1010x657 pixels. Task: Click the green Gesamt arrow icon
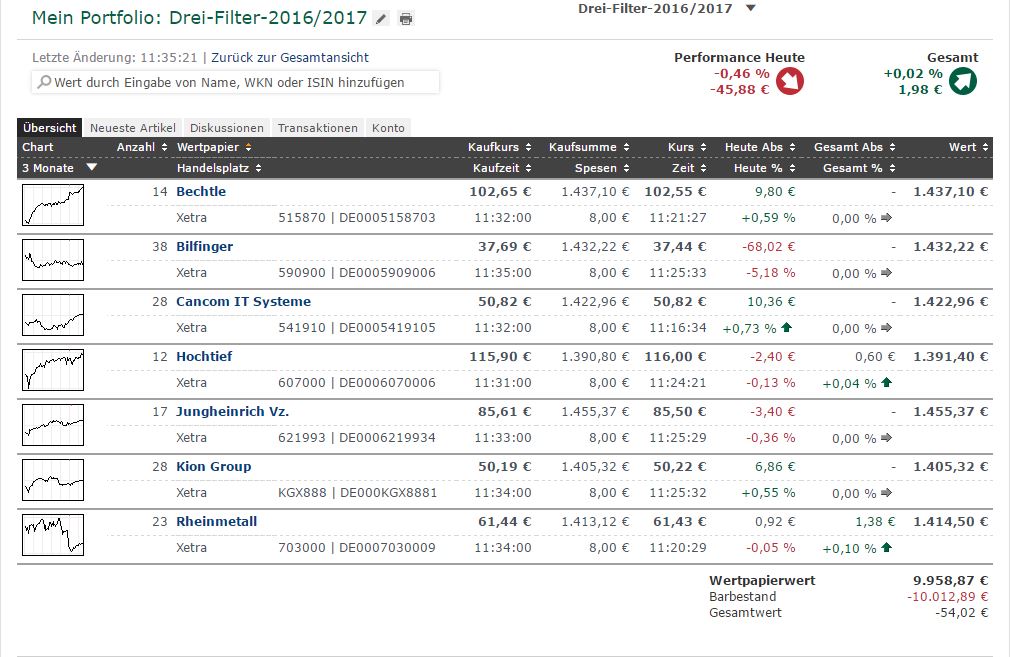coord(963,81)
